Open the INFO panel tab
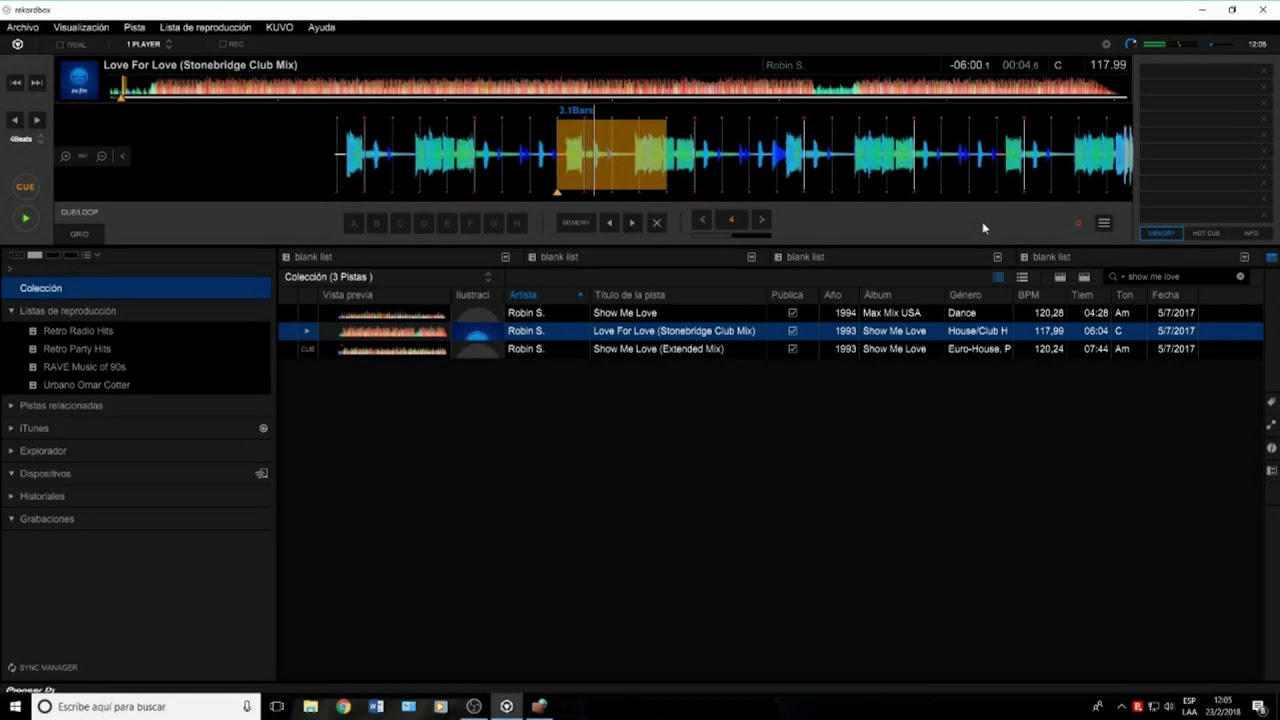 click(x=1251, y=233)
